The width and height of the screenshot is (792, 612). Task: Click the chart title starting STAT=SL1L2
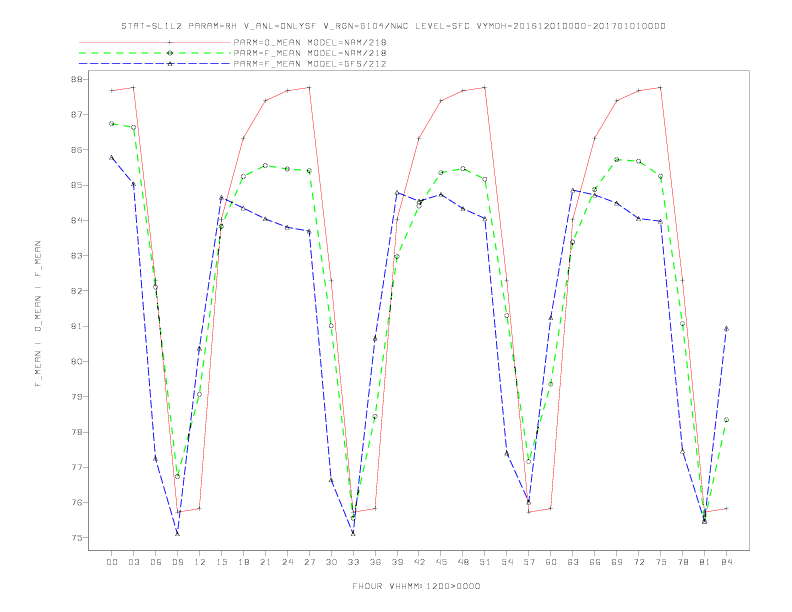pyautogui.click(x=393, y=26)
